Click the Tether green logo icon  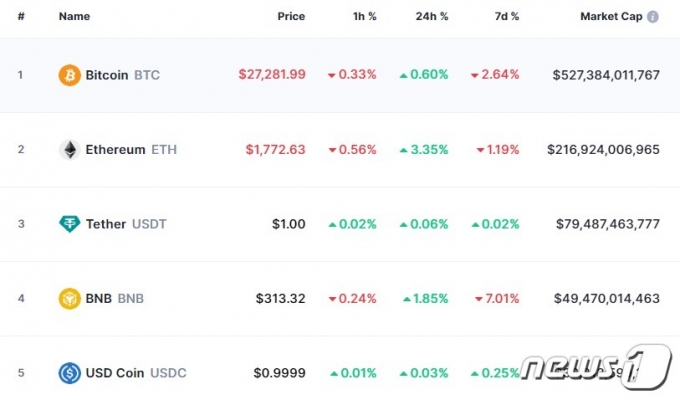tap(69, 224)
